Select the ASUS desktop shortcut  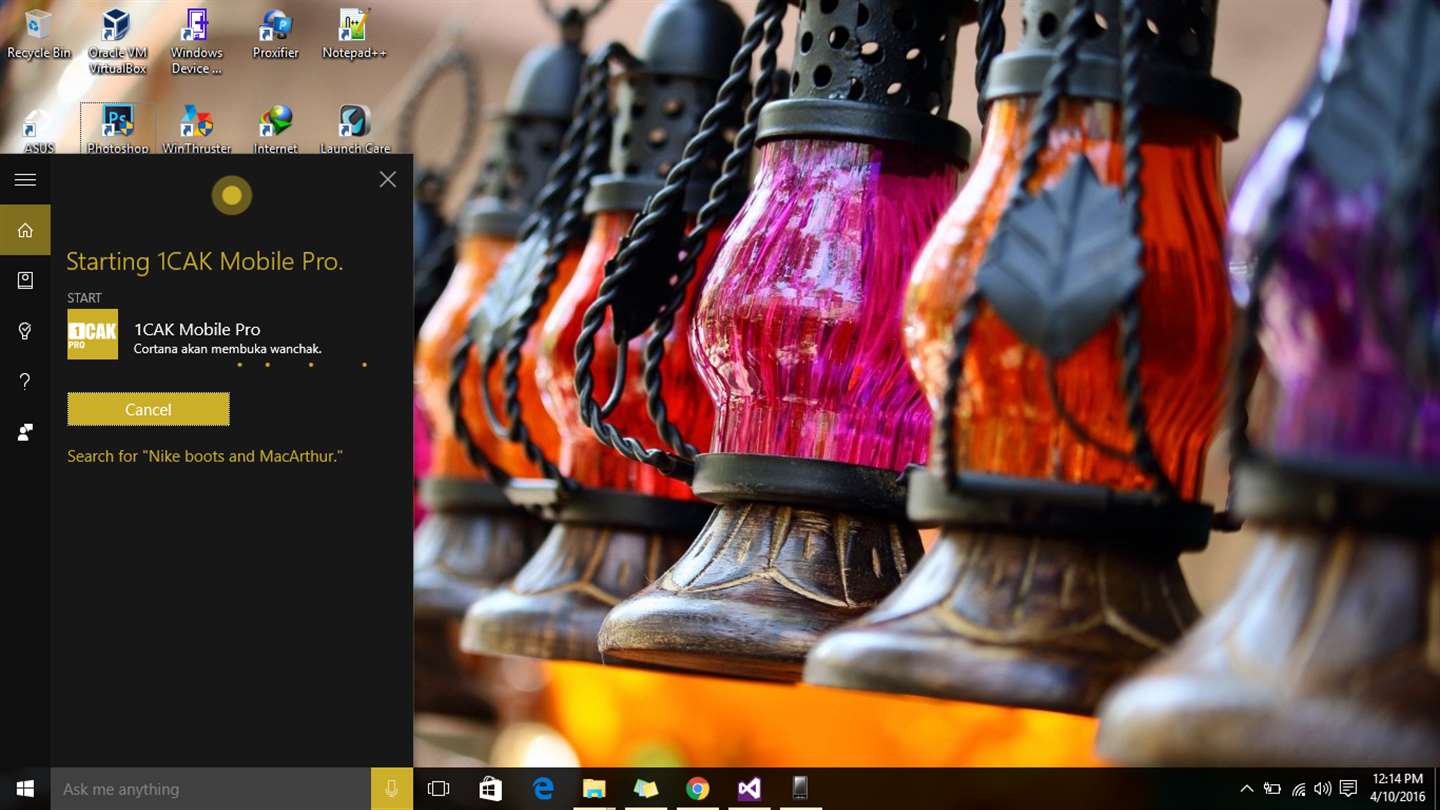tap(39, 130)
